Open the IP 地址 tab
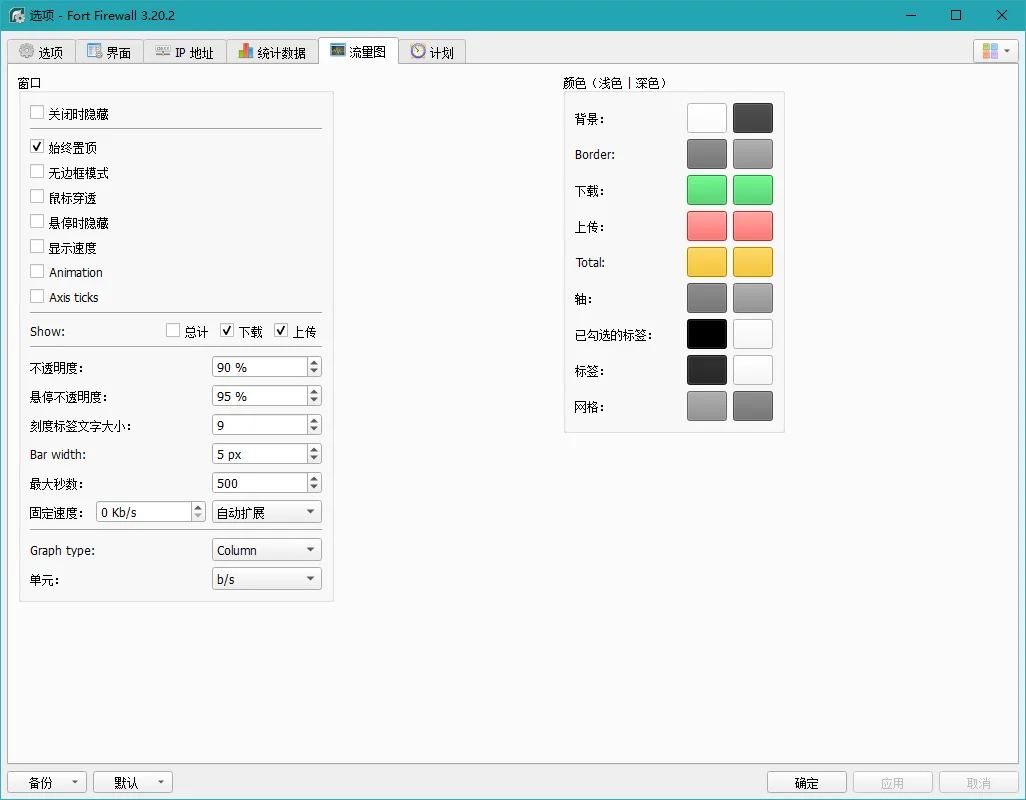 point(185,52)
